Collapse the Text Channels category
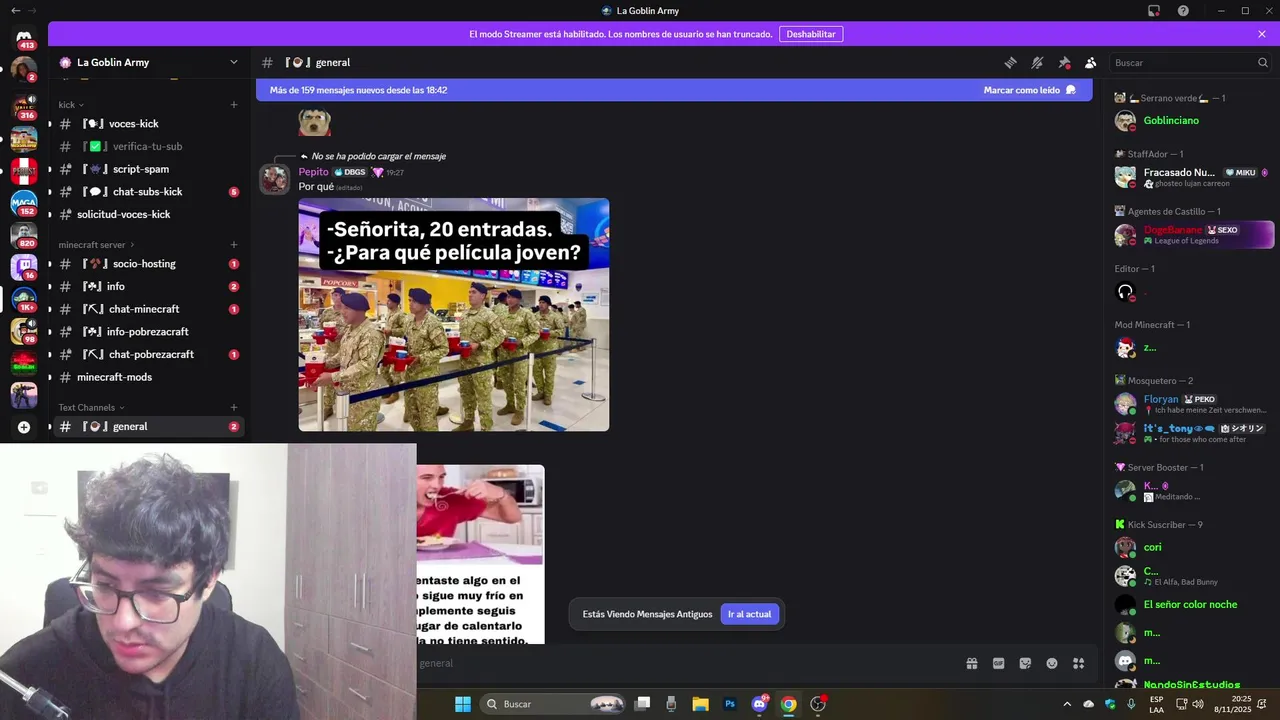 click(x=91, y=407)
